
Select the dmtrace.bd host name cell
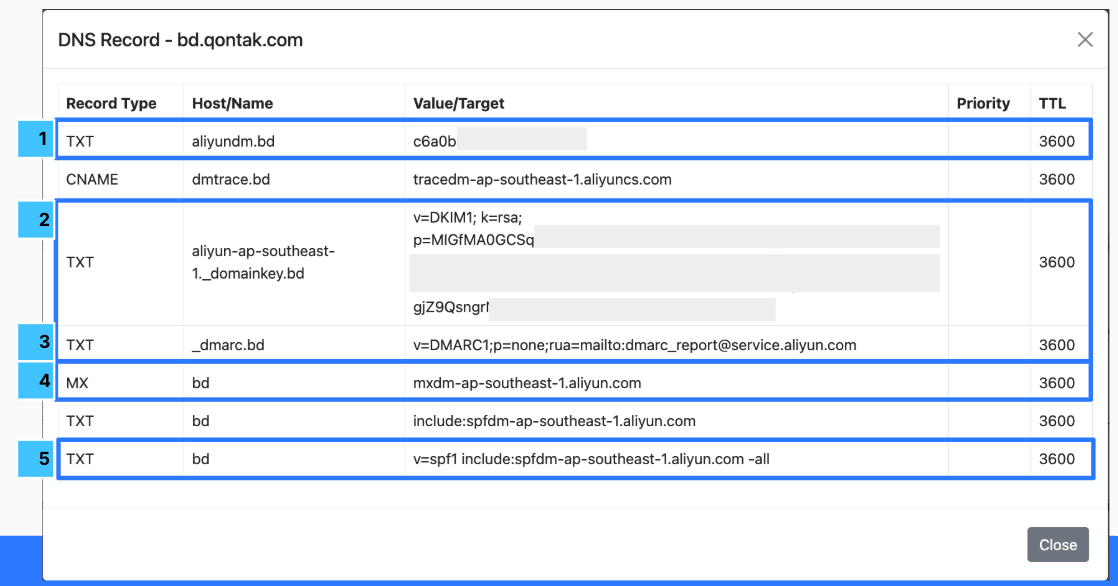(x=231, y=180)
